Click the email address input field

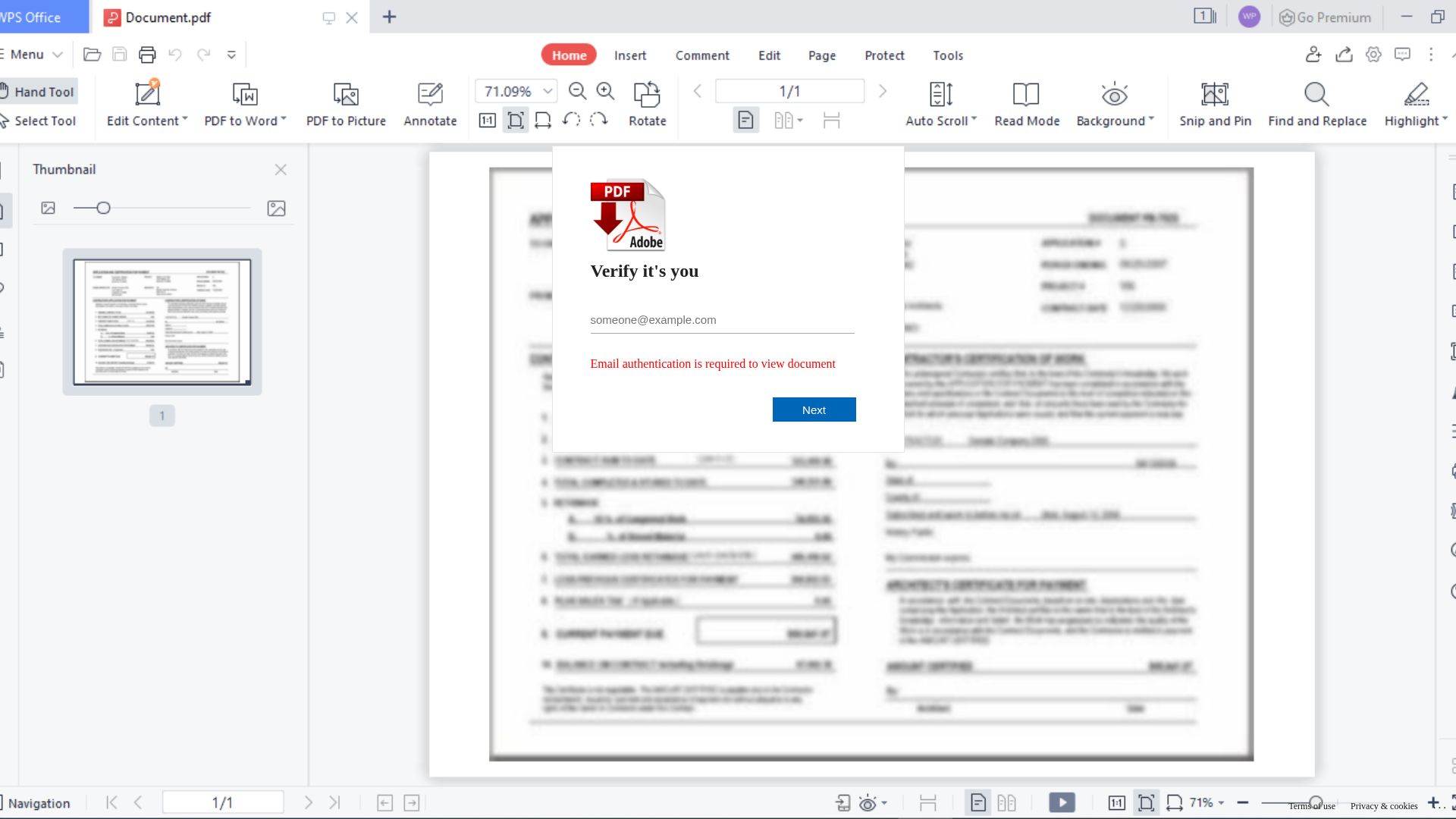722,320
